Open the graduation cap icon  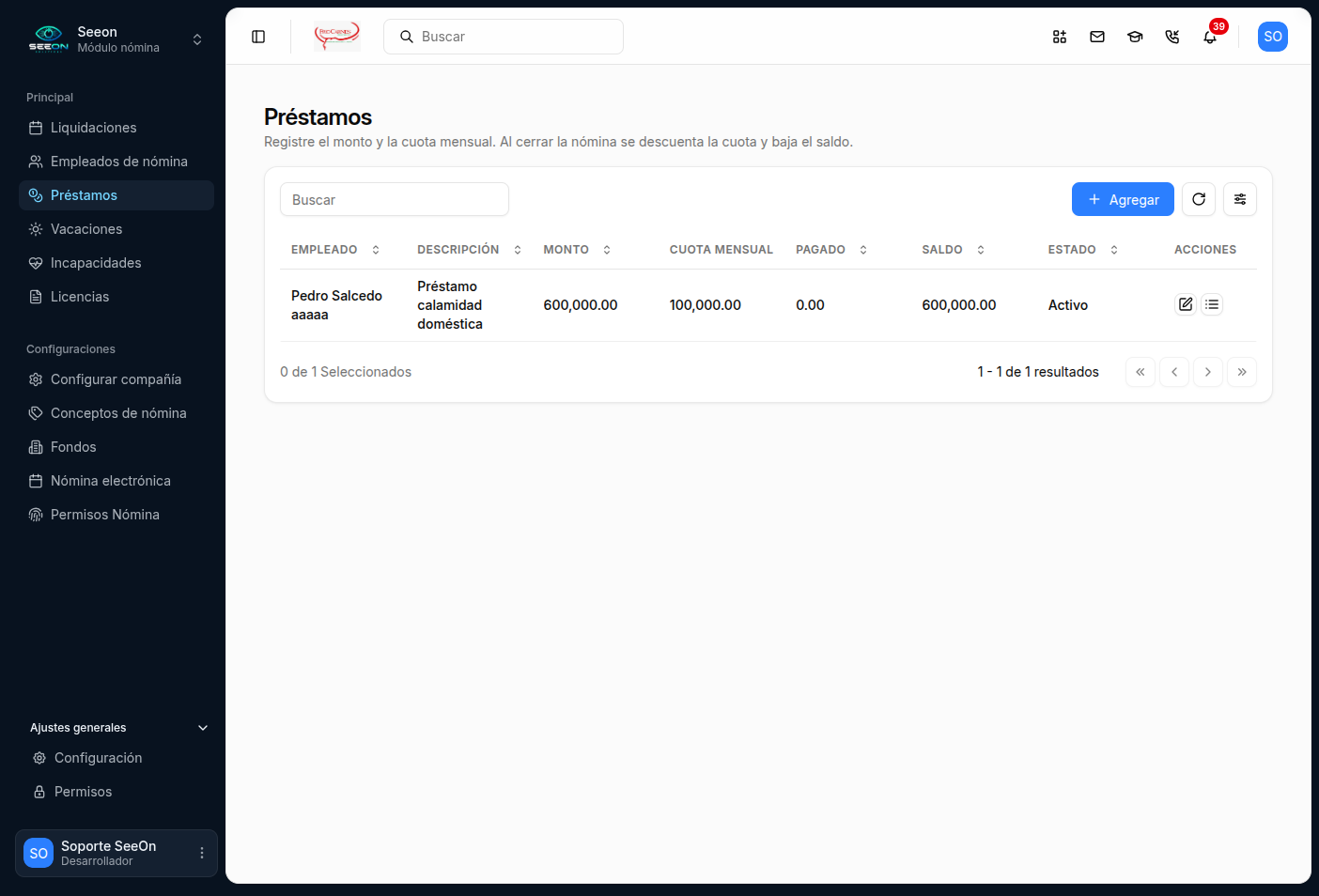1135,37
